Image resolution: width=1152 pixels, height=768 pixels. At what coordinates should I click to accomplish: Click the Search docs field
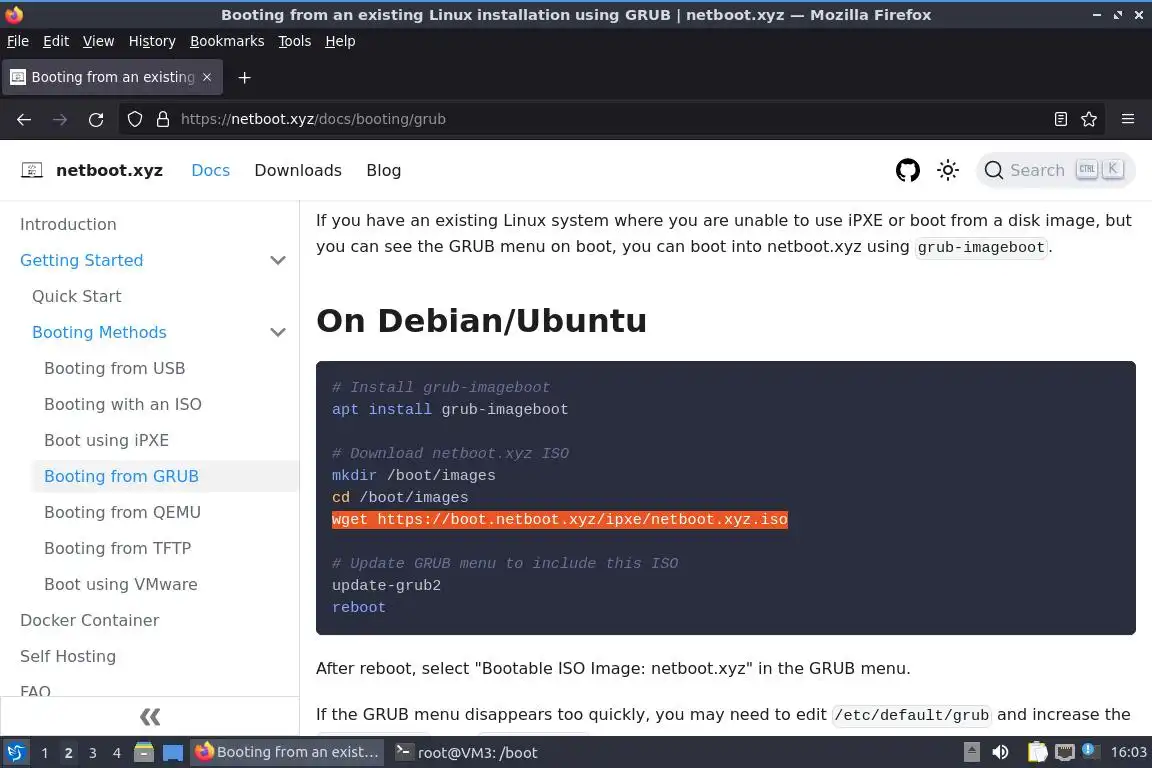point(1055,171)
